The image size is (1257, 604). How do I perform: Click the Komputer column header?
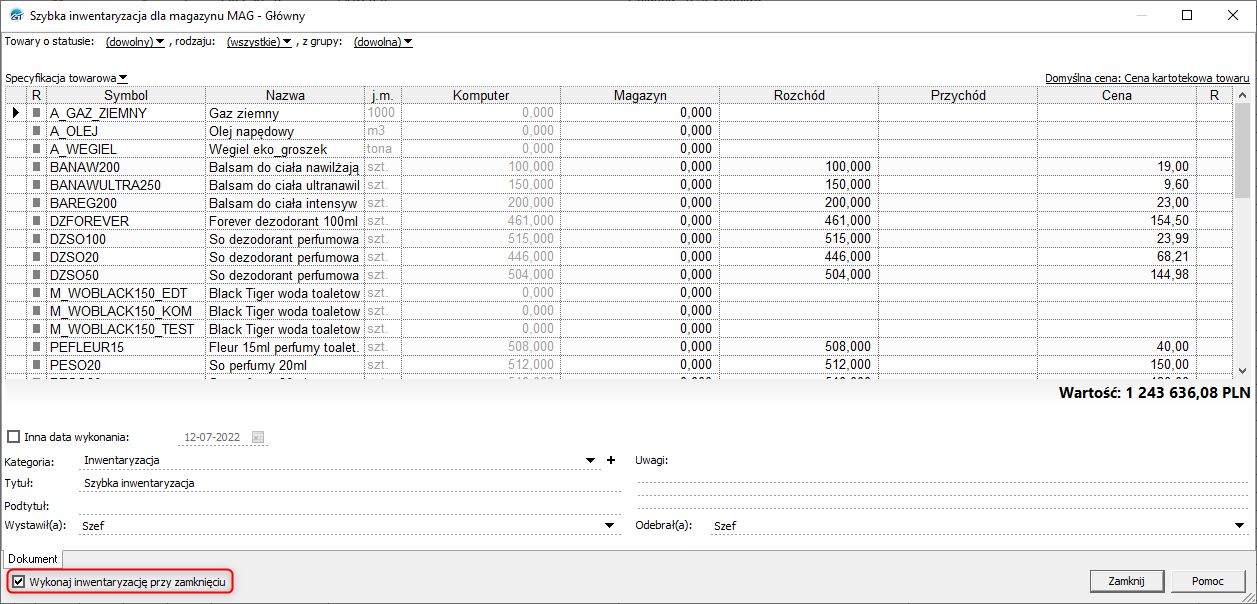481,95
